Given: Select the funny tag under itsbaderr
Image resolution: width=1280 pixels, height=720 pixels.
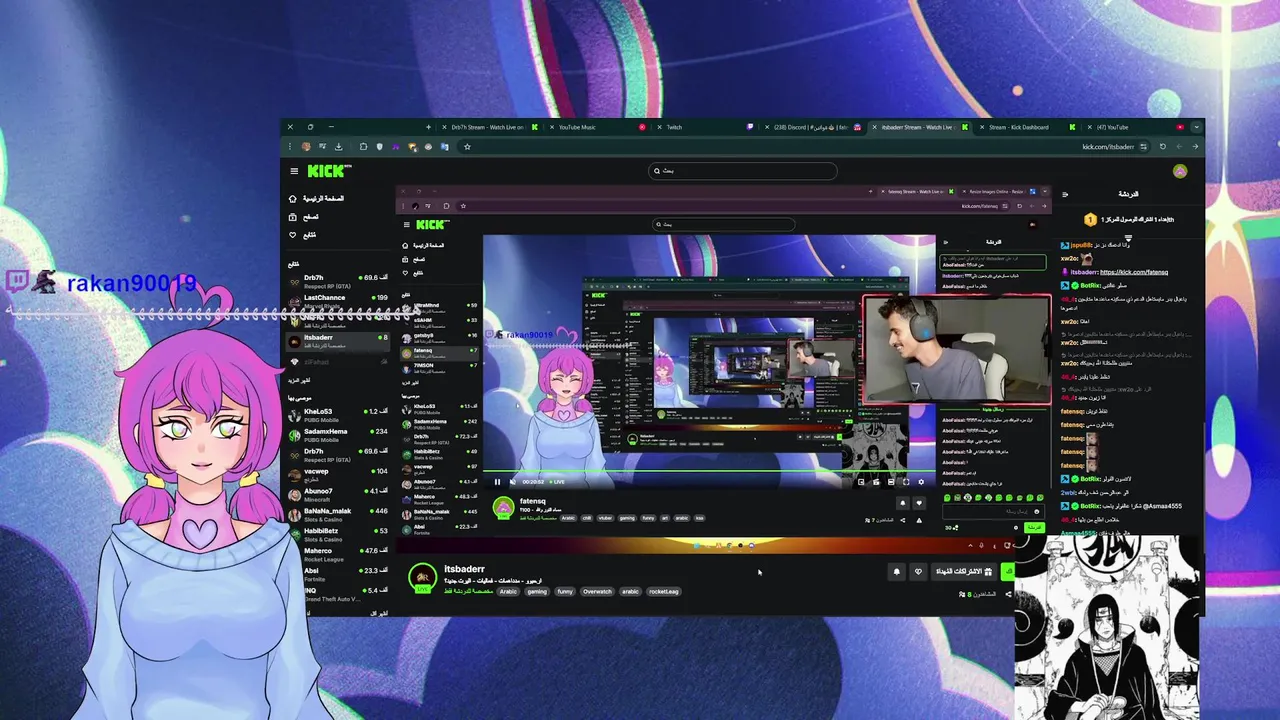Looking at the screenshot, I should tap(565, 591).
